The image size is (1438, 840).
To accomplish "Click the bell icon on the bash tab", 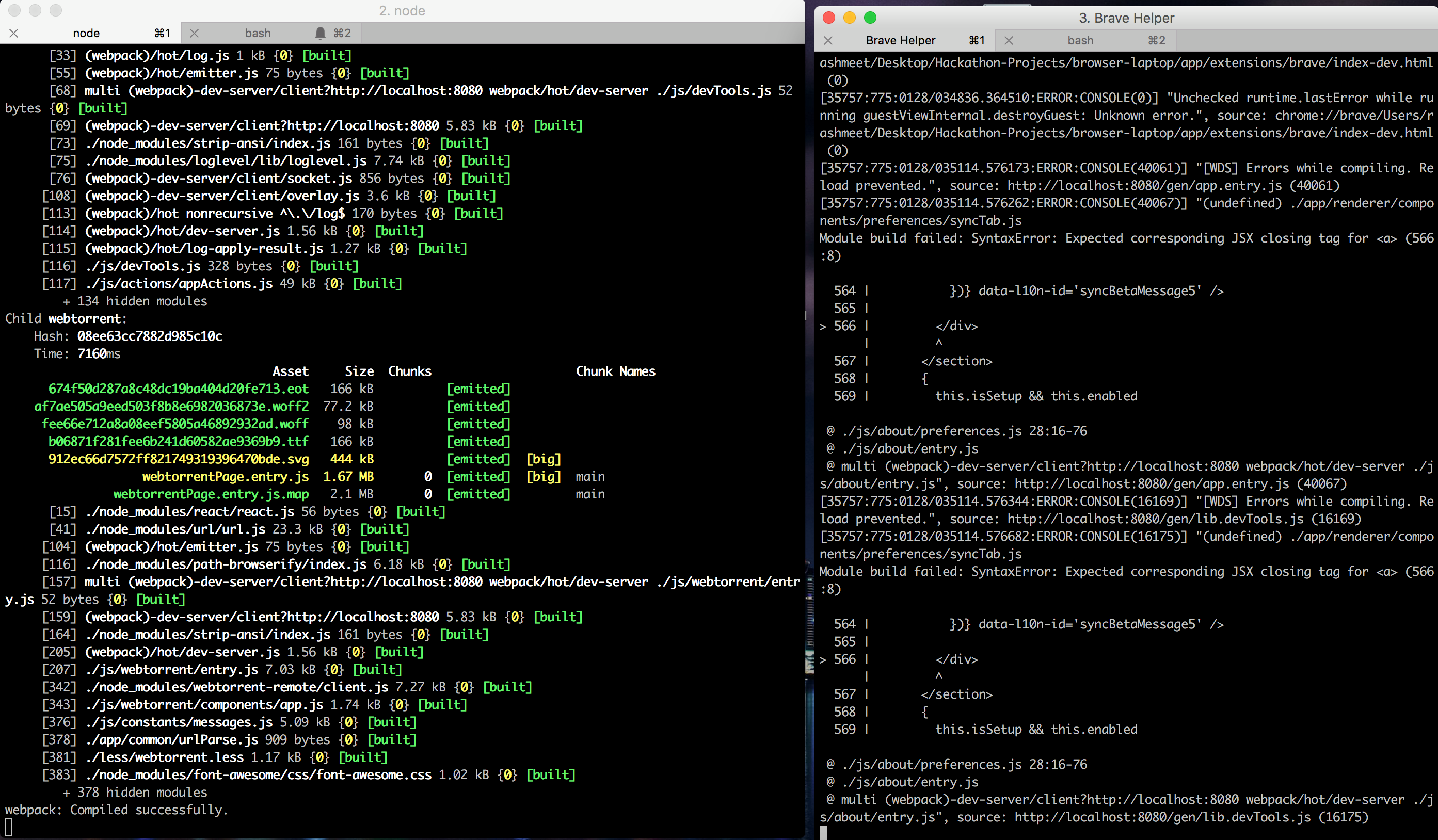I will (320, 33).
